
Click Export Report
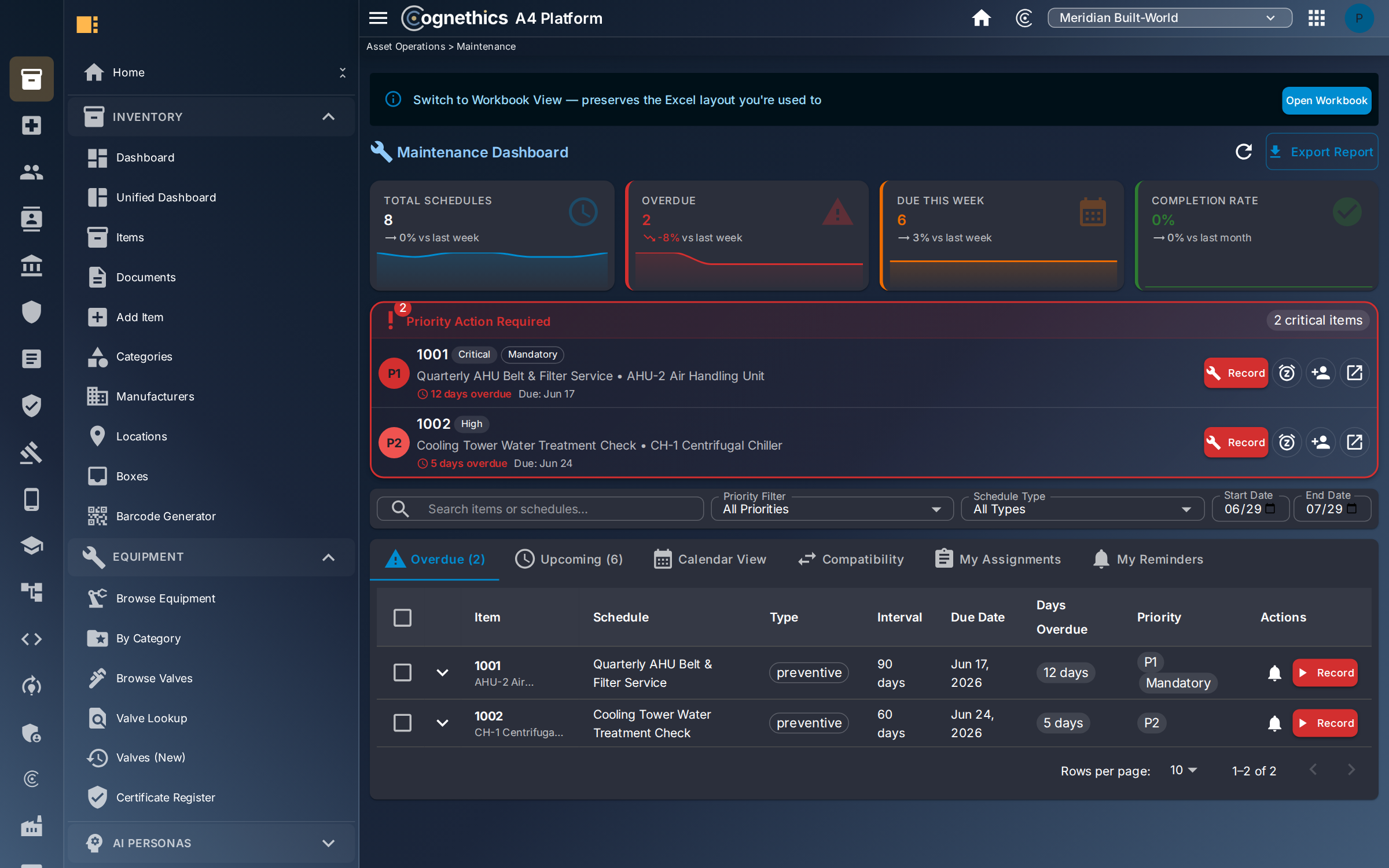1321,152
